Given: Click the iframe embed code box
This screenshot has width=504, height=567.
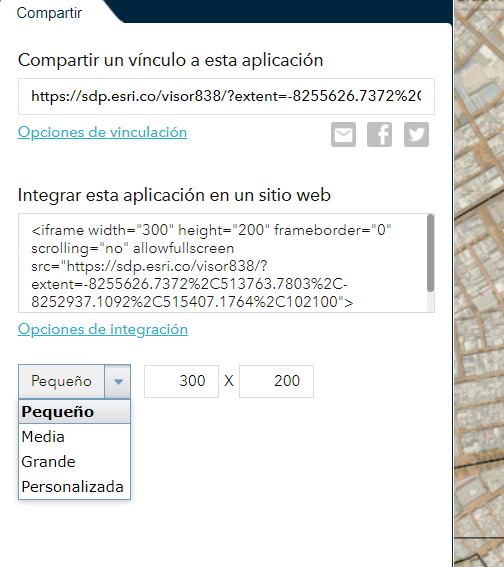Looking at the screenshot, I should pos(226,263).
